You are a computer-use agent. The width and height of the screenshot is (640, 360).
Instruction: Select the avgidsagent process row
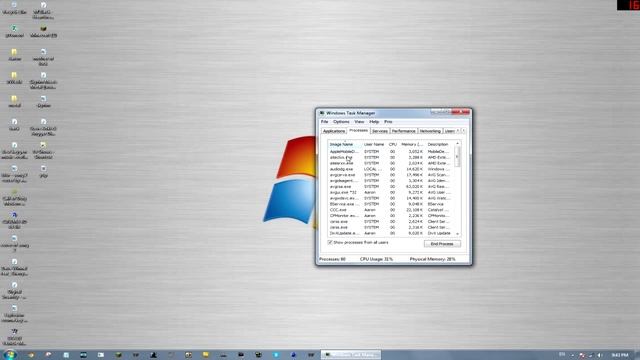391,180
